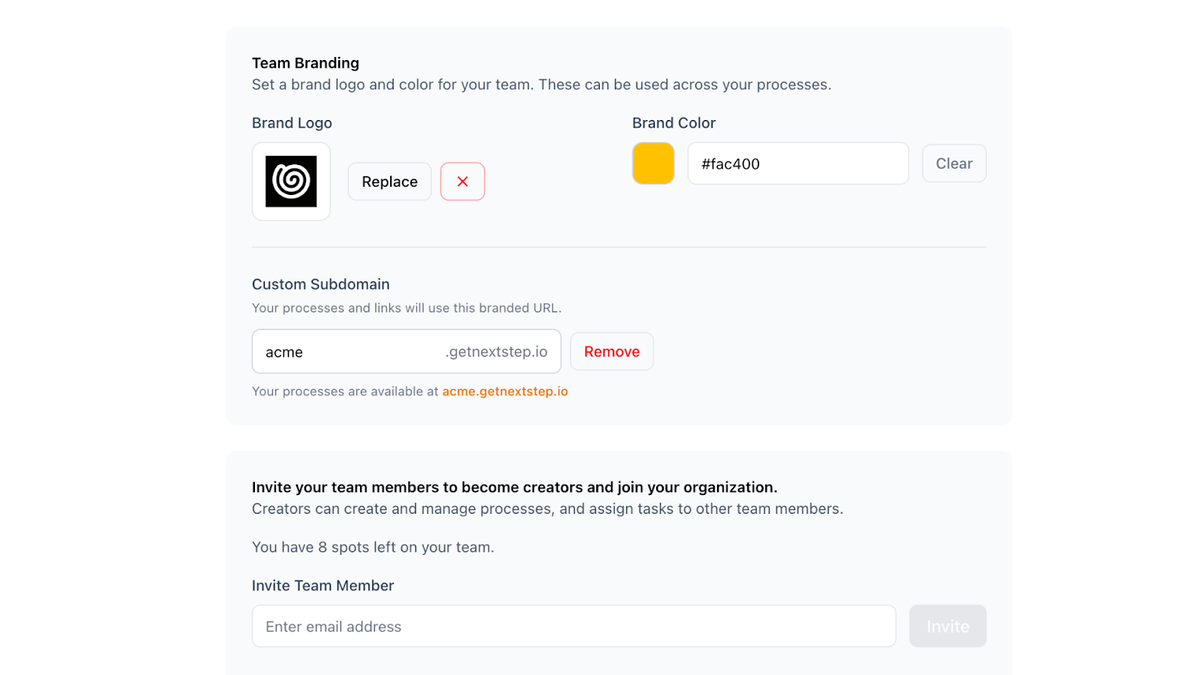Screen dimensions: 1200x675
Task: Click the Invite Team Member label
Action: pos(322,585)
